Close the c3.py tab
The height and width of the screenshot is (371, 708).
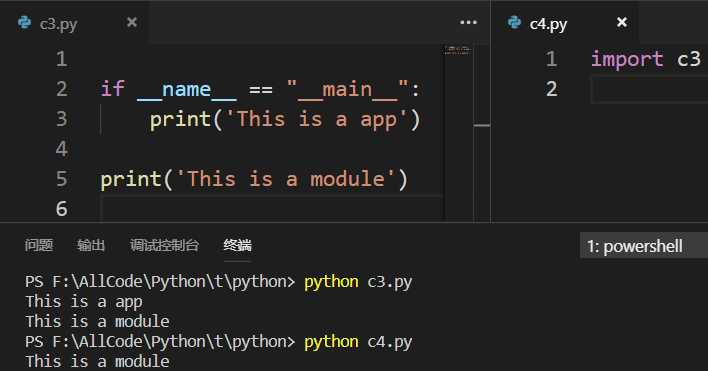coord(132,22)
